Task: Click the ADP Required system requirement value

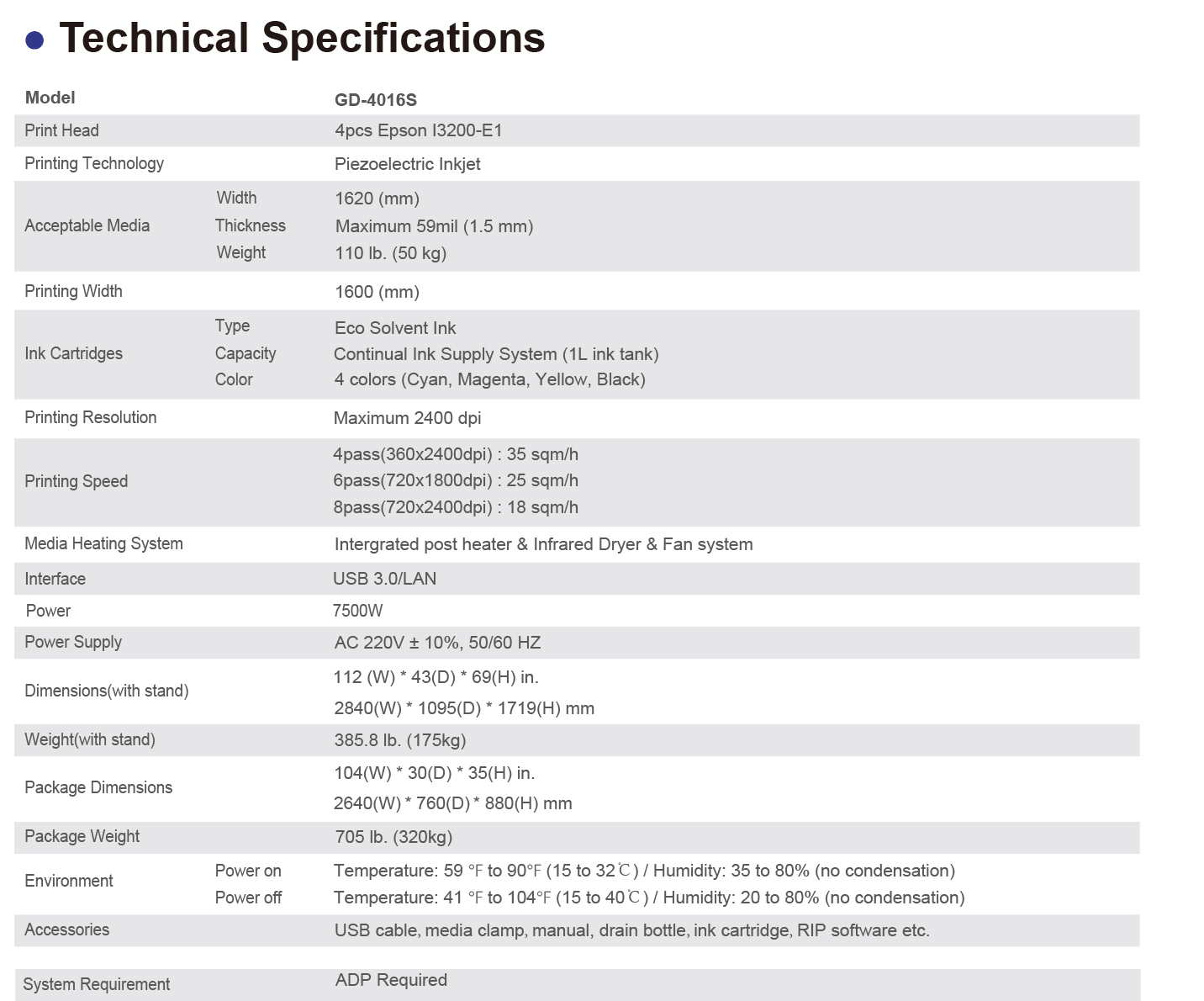Action: coord(391,980)
